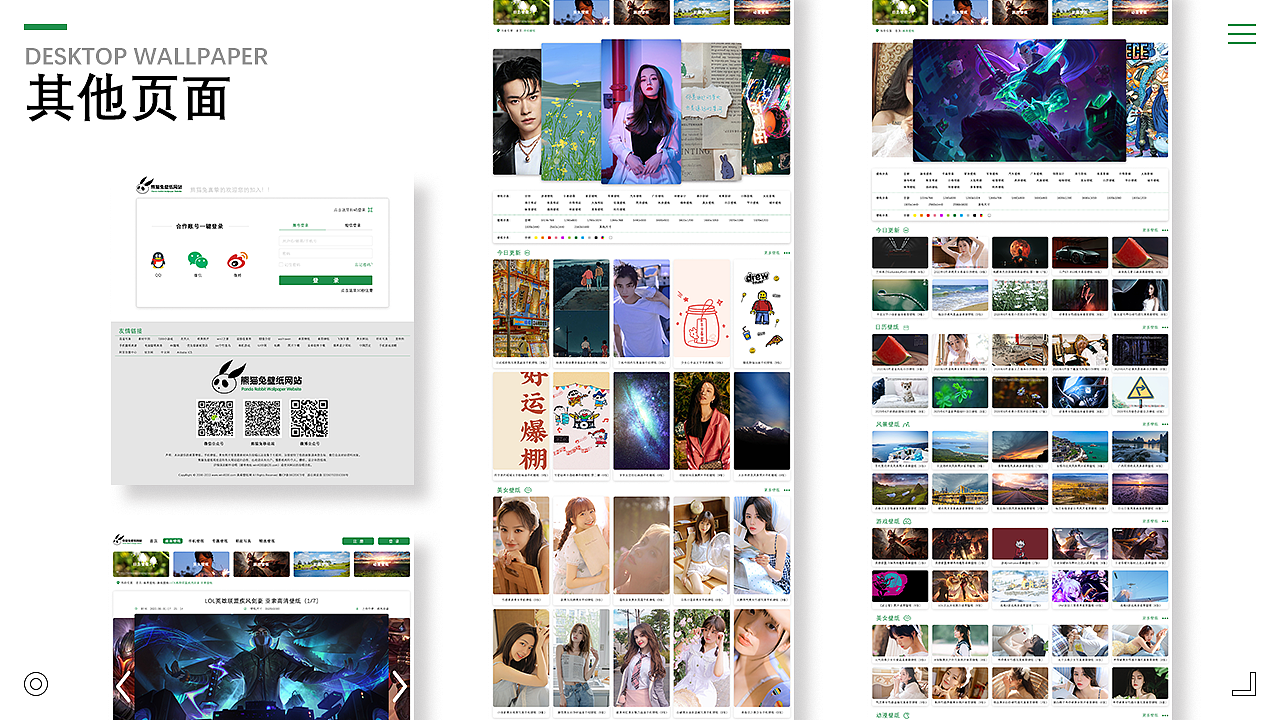Open the lake landscape category banner on detail page
Image resolution: width=1280 pixels, height=720 pixels.
pyautogui.click(x=322, y=564)
